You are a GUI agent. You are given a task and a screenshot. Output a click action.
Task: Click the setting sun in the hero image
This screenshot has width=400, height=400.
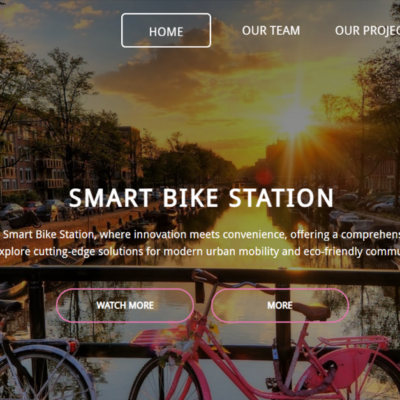295,121
